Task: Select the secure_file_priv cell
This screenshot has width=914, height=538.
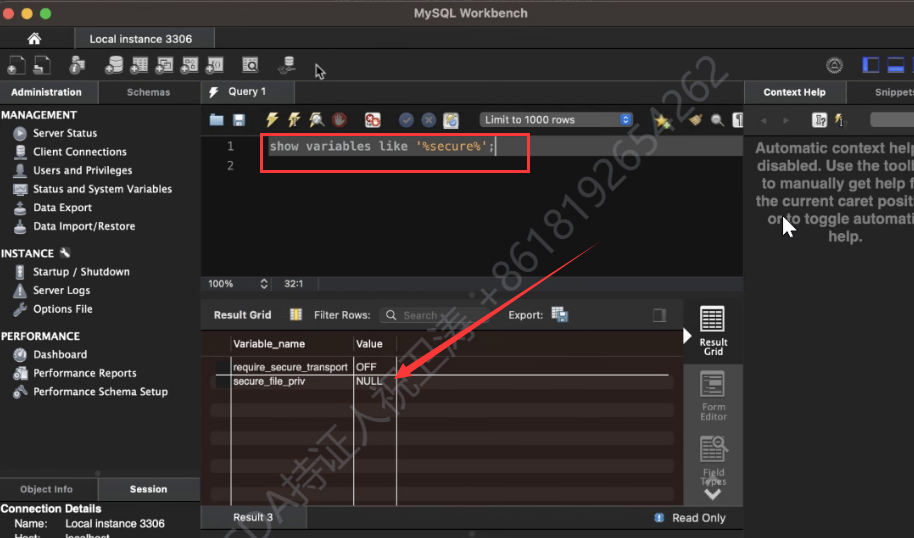Action: pos(269,381)
